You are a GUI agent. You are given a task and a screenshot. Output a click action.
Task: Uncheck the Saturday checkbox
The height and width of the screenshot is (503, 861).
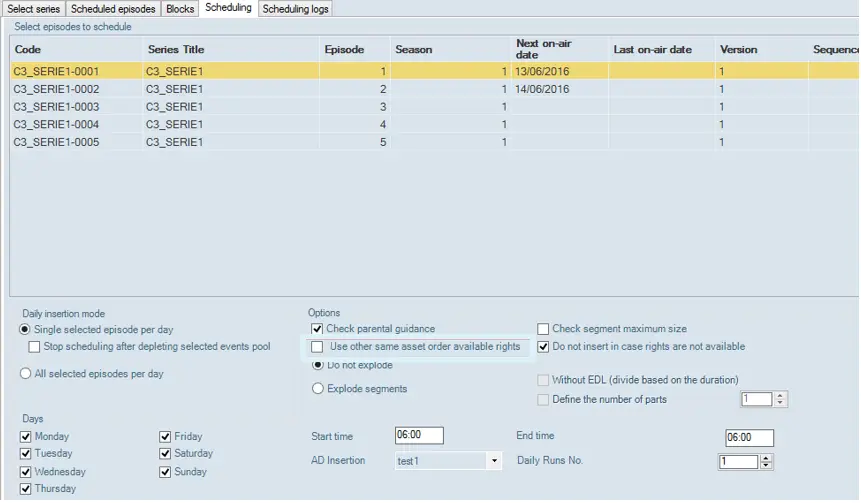pyautogui.click(x=165, y=454)
